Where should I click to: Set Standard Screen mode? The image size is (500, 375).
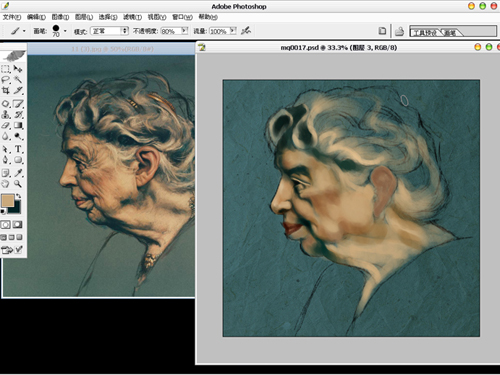pos(4,237)
